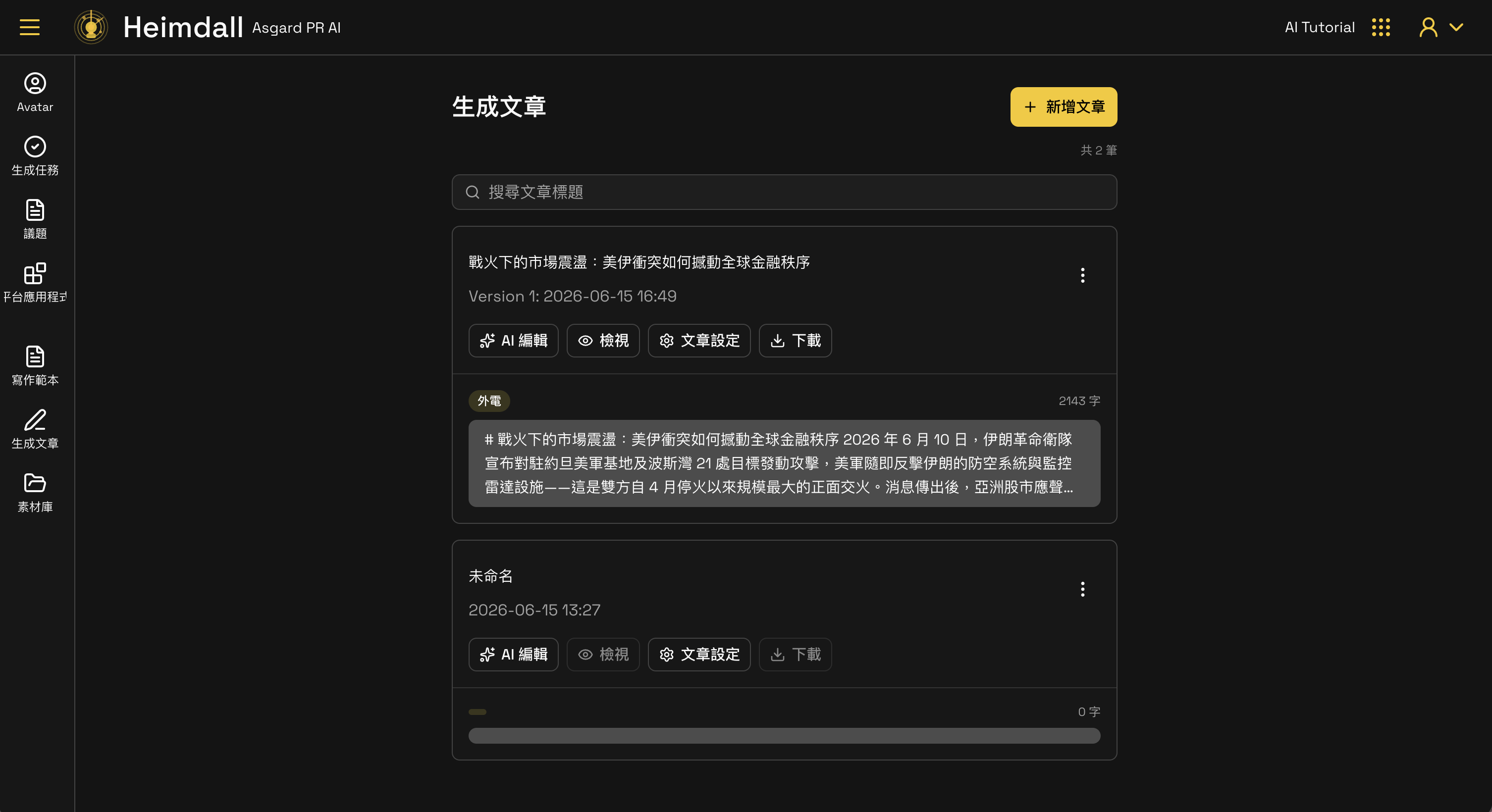Viewport: 1492px width, 812px height.
Task: Go to Avatar in sidebar
Action: pos(35,93)
